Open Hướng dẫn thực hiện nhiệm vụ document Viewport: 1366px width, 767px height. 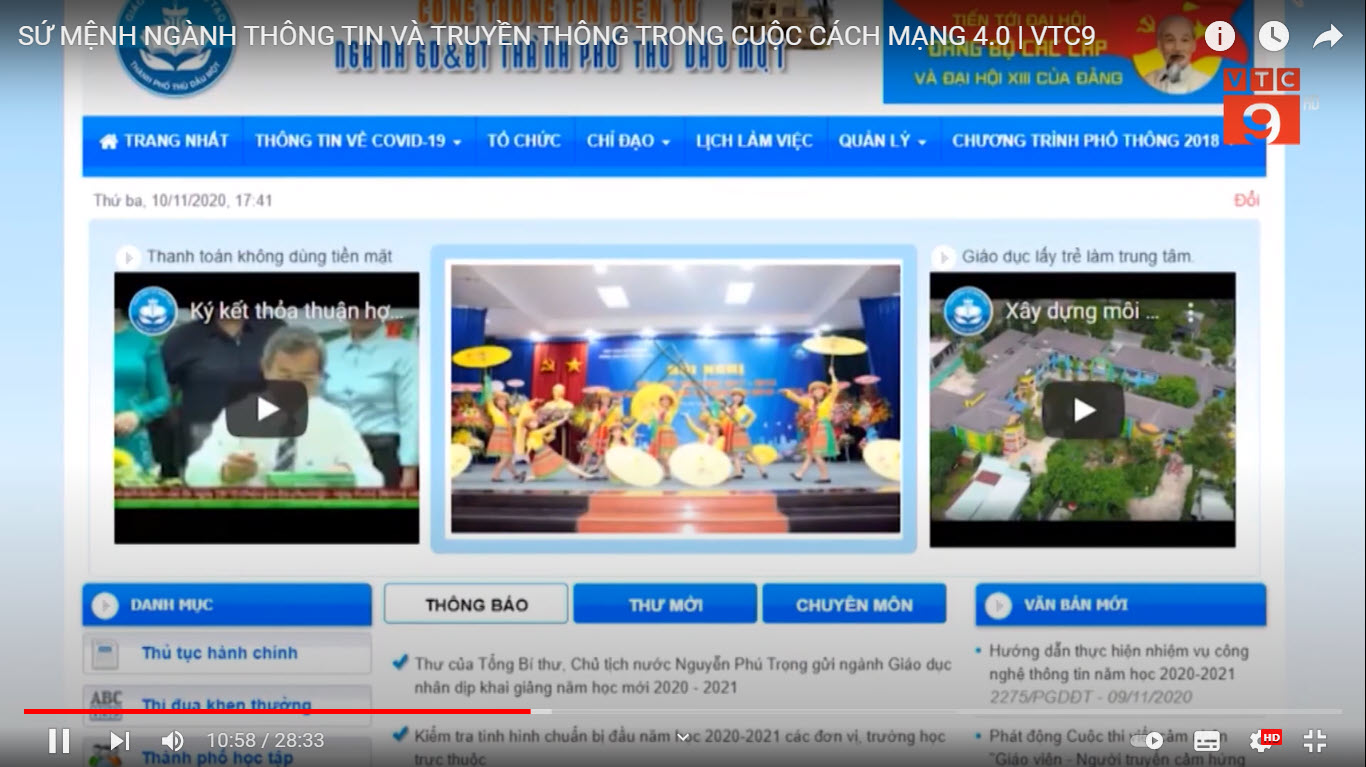tap(1118, 662)
